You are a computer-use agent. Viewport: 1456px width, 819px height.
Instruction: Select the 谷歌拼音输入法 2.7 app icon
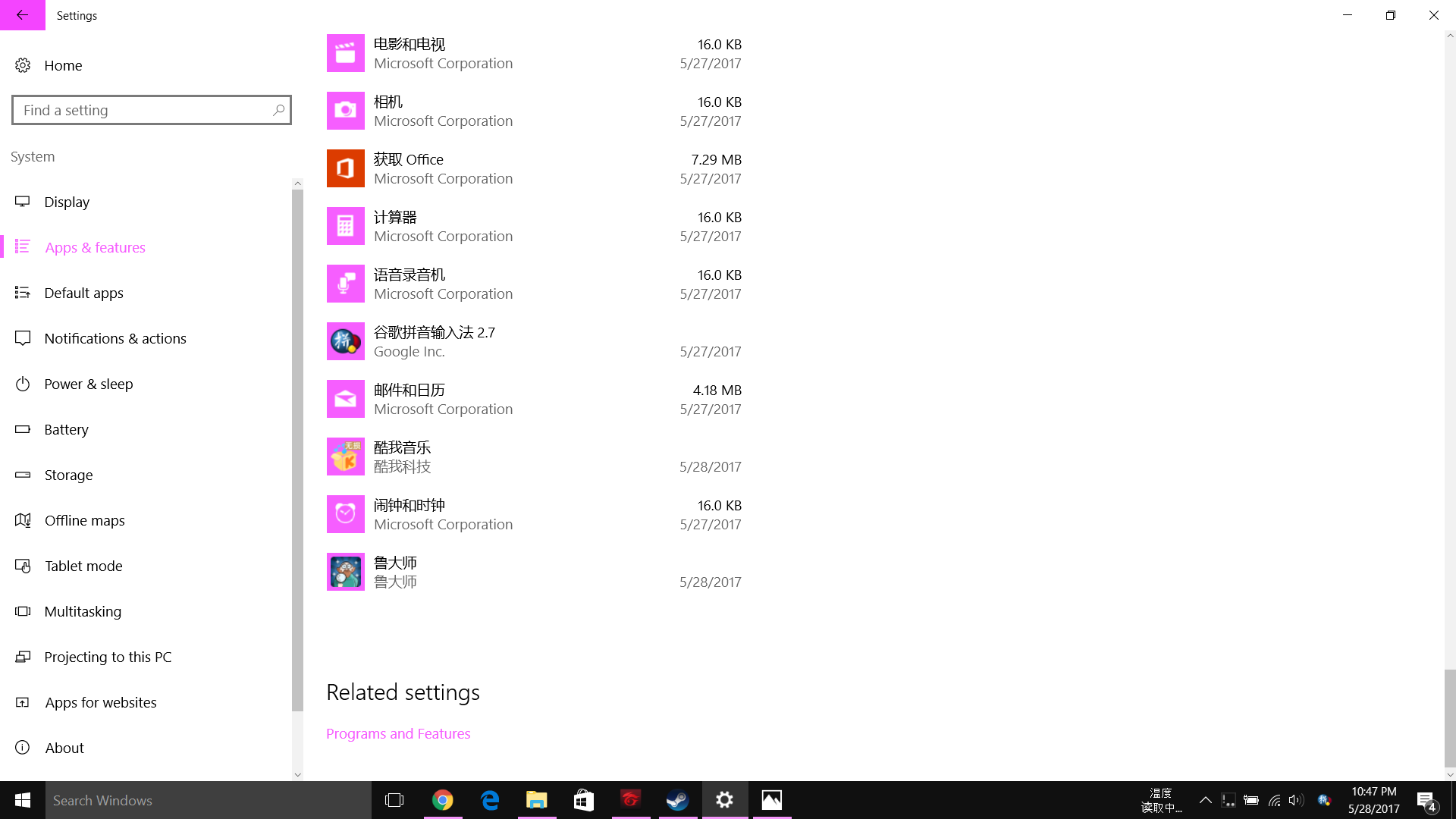click(345, 341)
